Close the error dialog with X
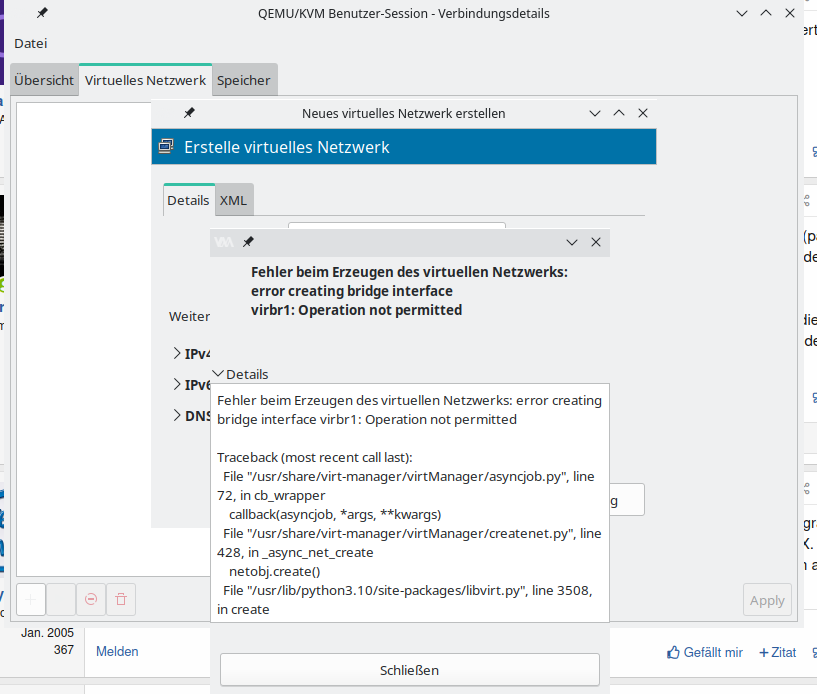This screenshot has width=817, height=694. [x=596, y=242]
